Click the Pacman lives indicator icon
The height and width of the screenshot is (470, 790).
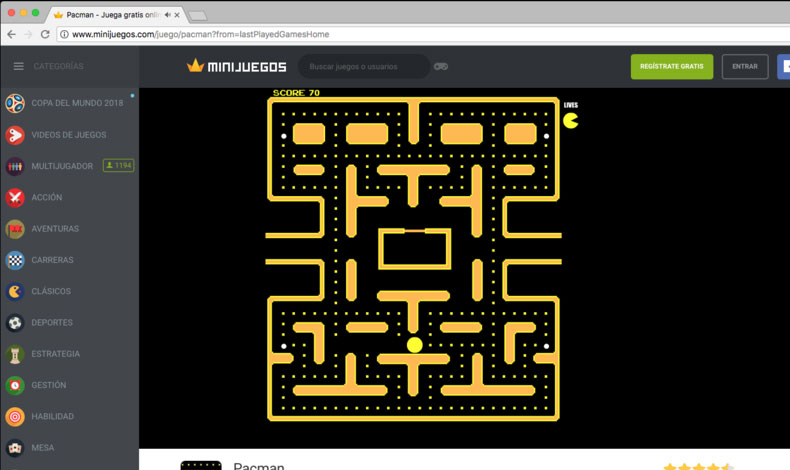pyautogui.click(x=570, y=120)
